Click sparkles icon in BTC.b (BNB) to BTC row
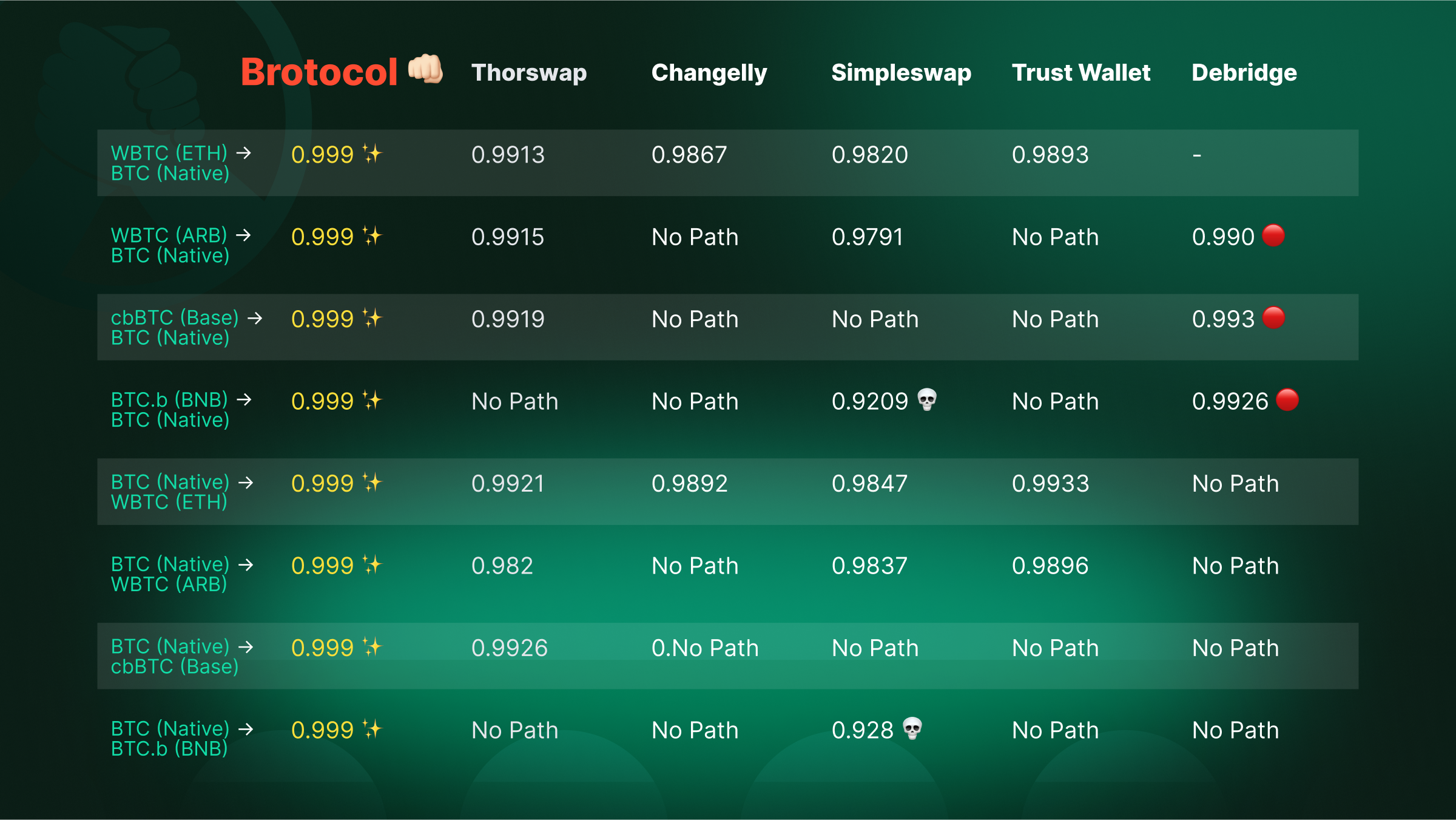This screenshot has width=1456, height=820. (372, 401)
